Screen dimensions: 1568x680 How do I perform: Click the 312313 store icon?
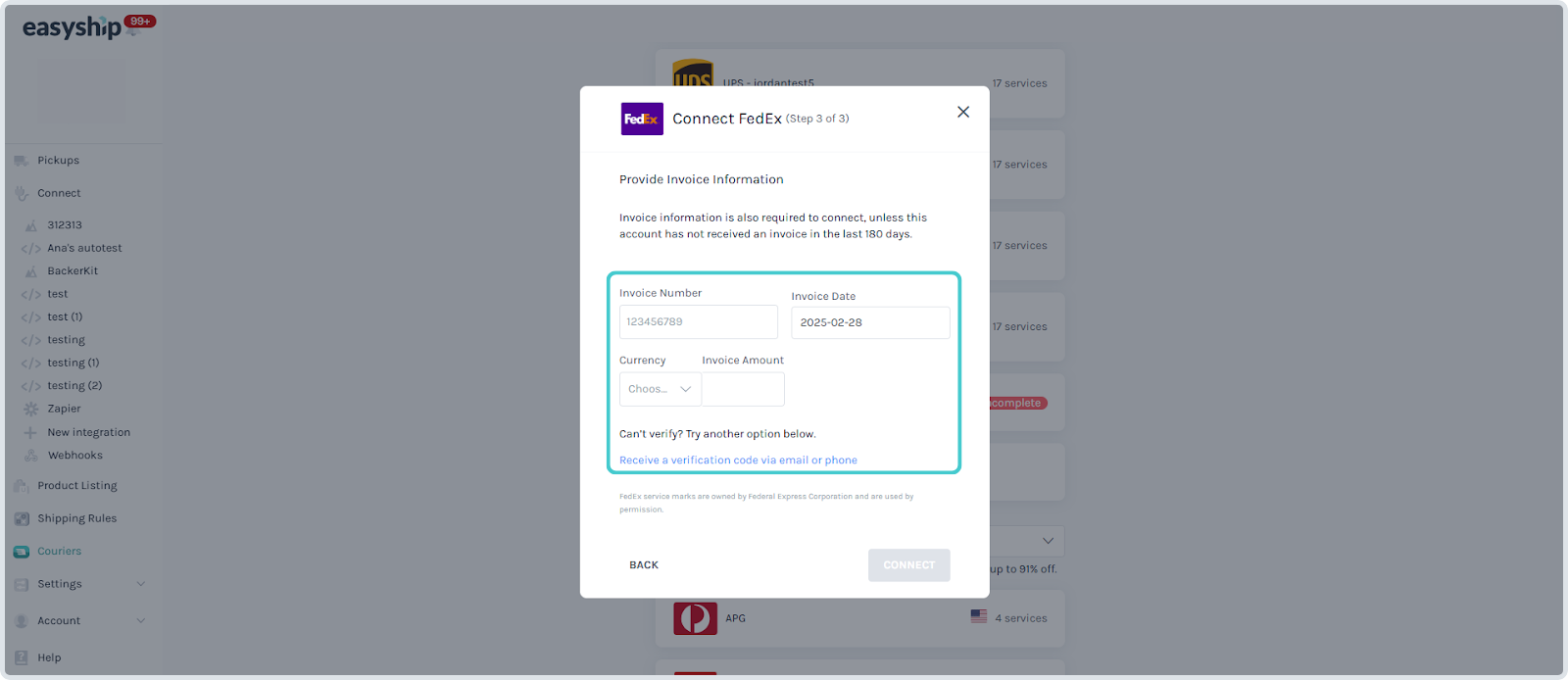(31, 225)
